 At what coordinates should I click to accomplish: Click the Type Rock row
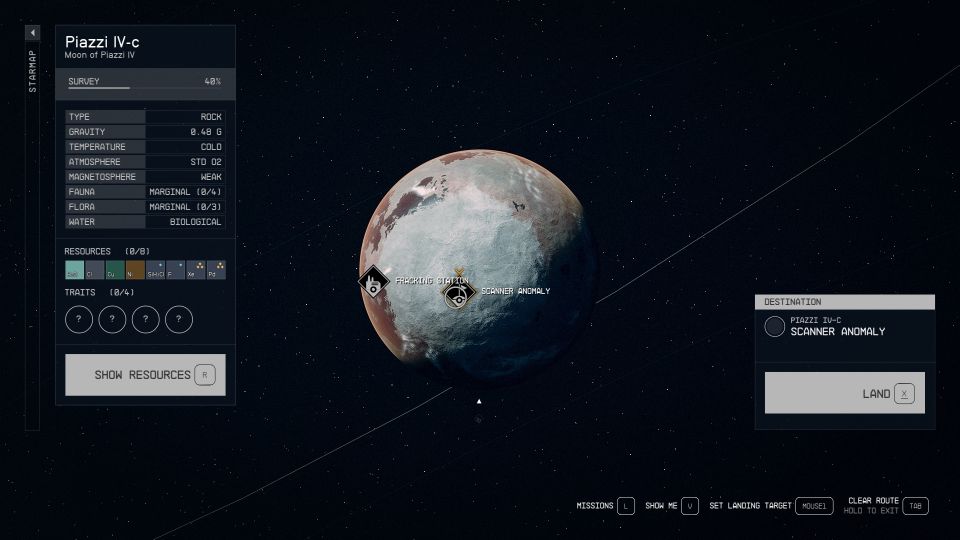(x=145, y=117)
